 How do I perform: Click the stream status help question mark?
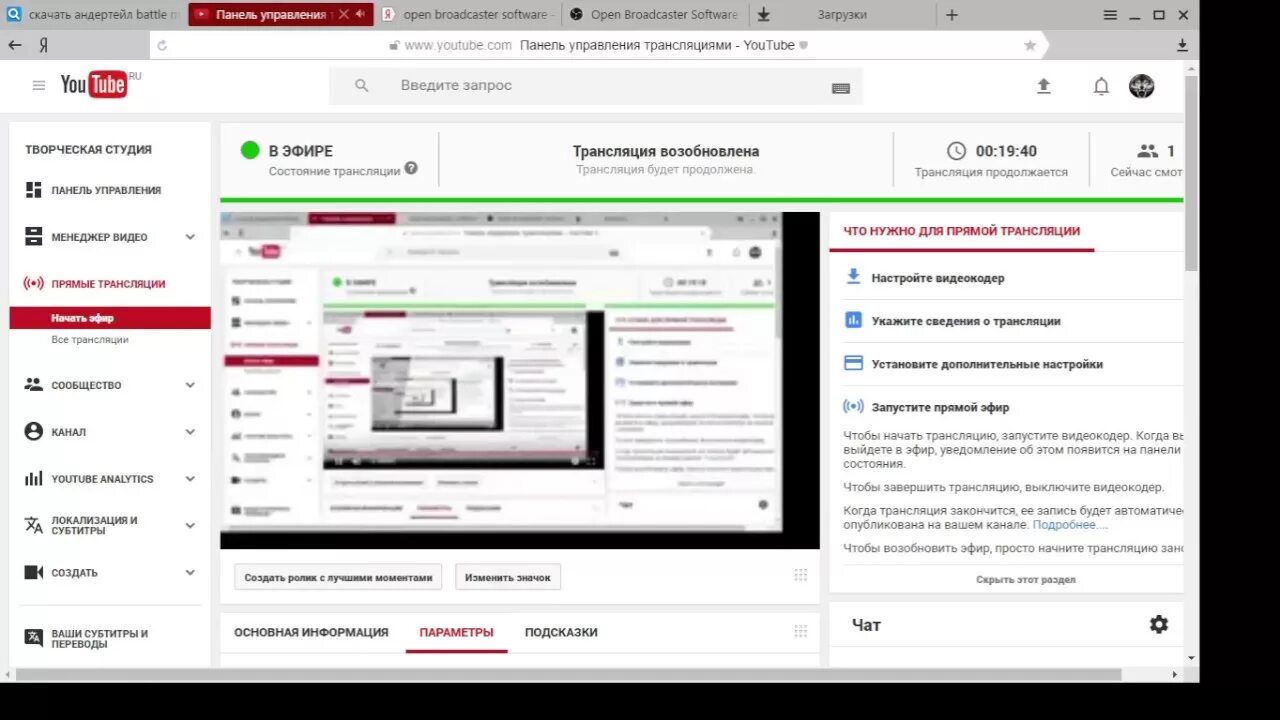point(411,169)
